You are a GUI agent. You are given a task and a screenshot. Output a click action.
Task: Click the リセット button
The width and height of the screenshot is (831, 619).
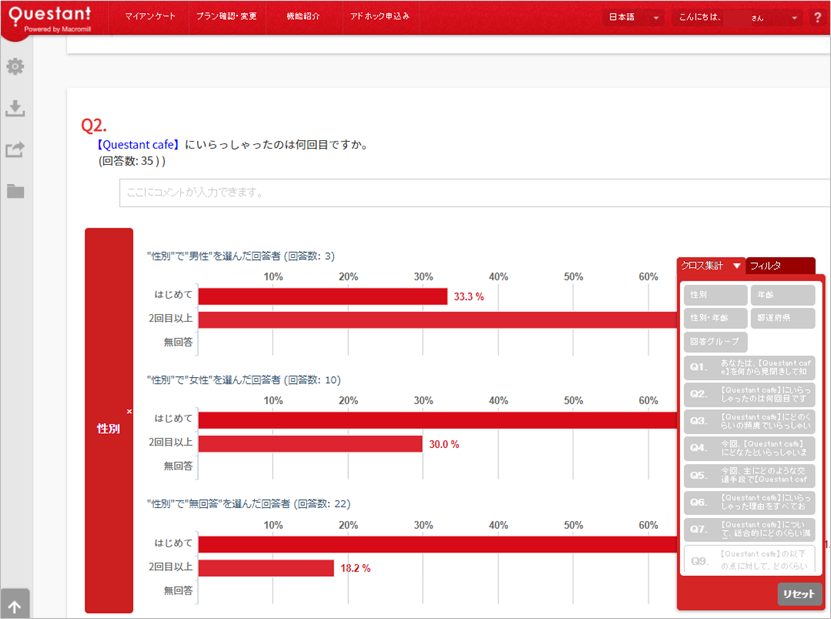point(798,594)
